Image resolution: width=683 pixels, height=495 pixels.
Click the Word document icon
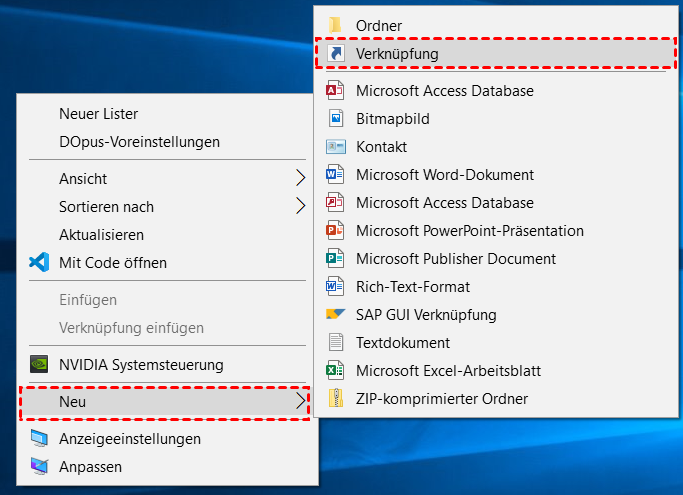tap(336, 174)
